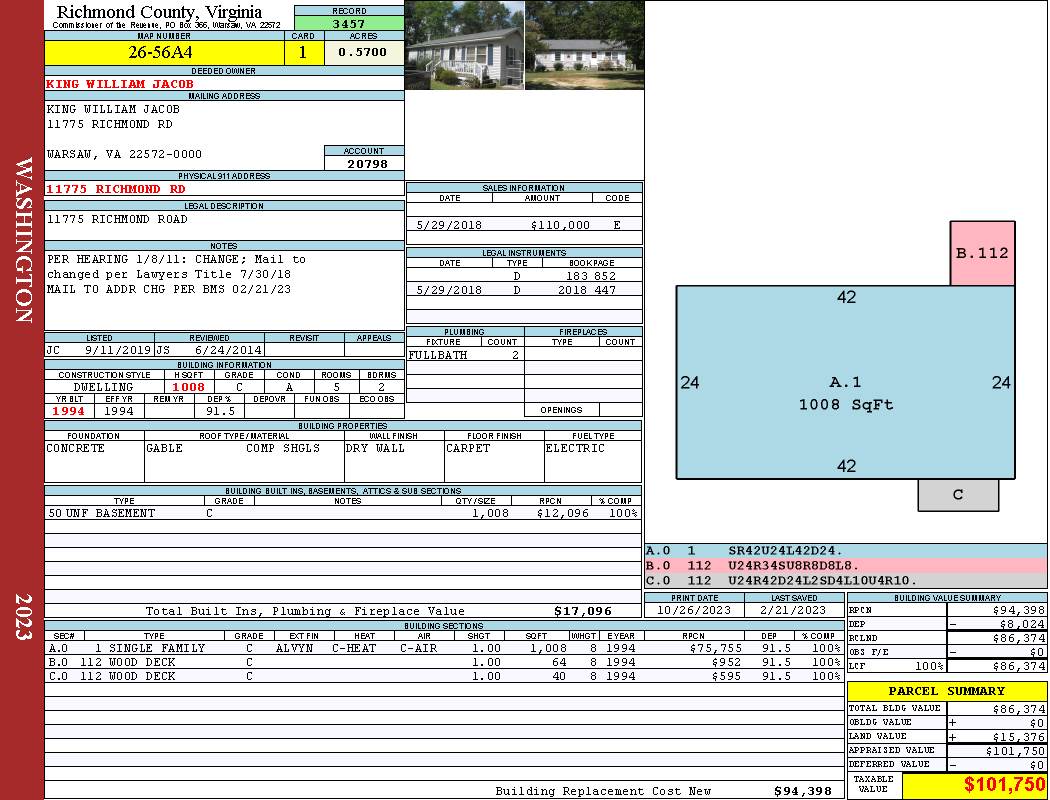Click pink sketch code U24R34SU8R8D8L8
The height and width of the screenshot is (800, 1050).
coord(794,566)
